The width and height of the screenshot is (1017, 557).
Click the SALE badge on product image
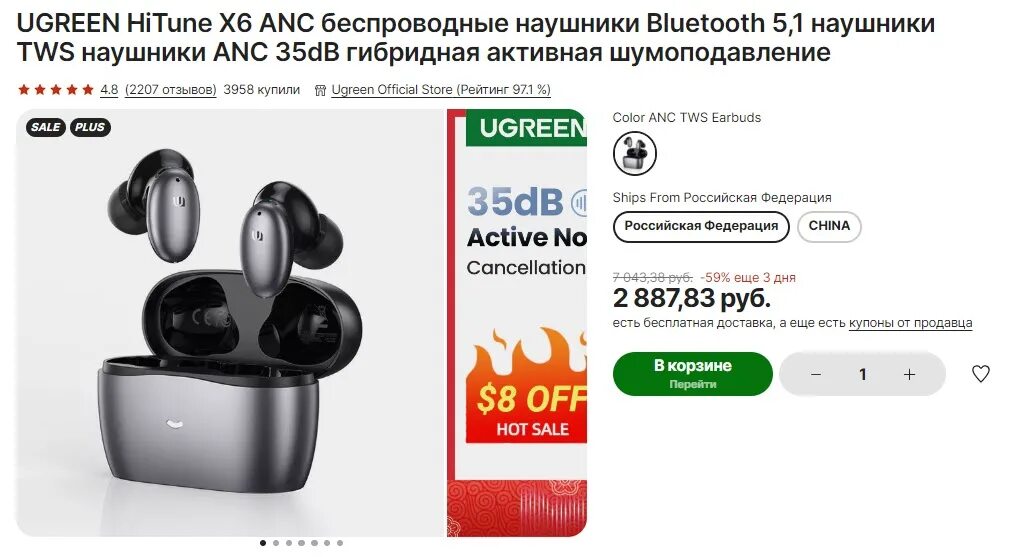[45, 127]
